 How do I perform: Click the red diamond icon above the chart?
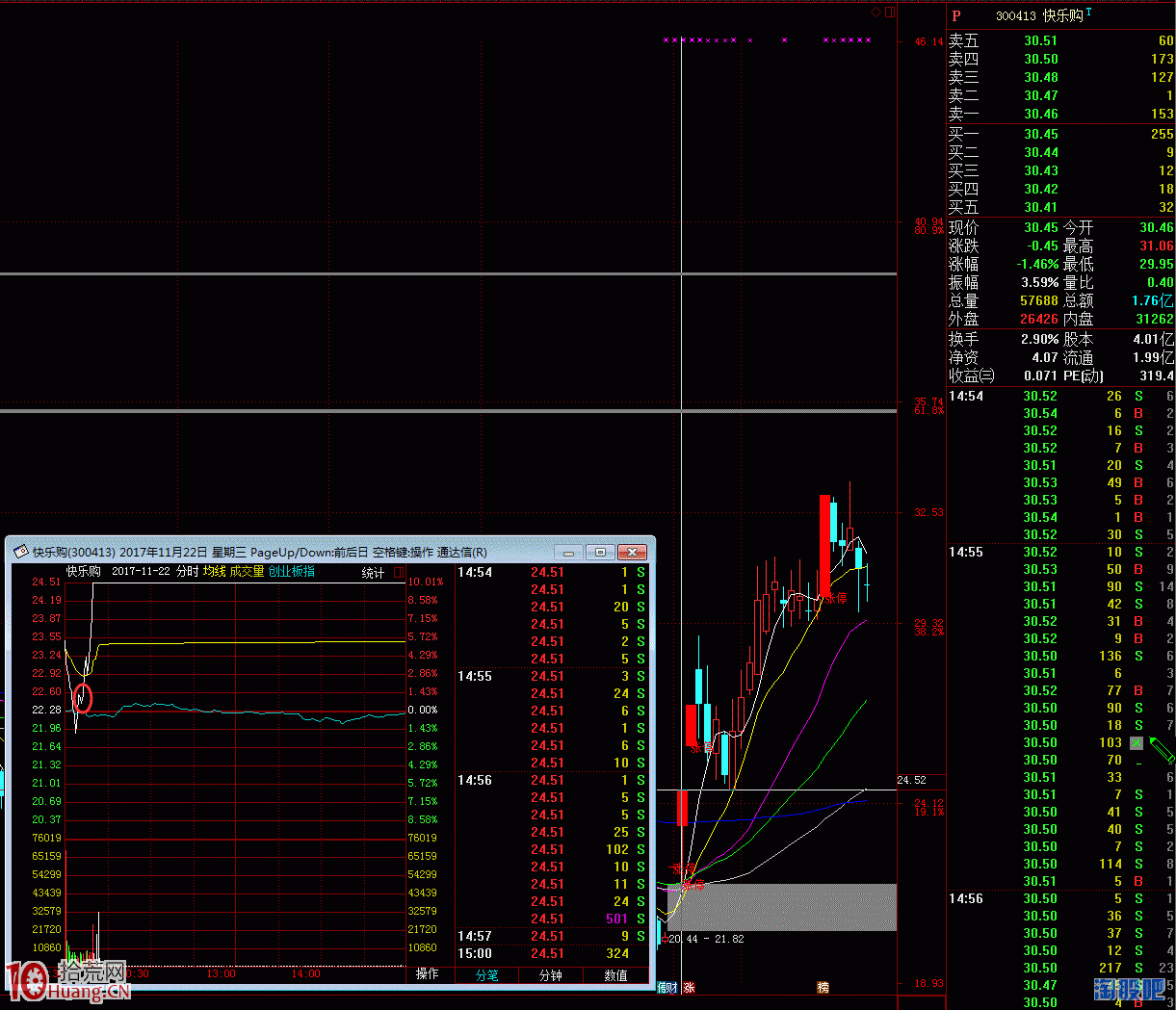[x=875, y=13]
